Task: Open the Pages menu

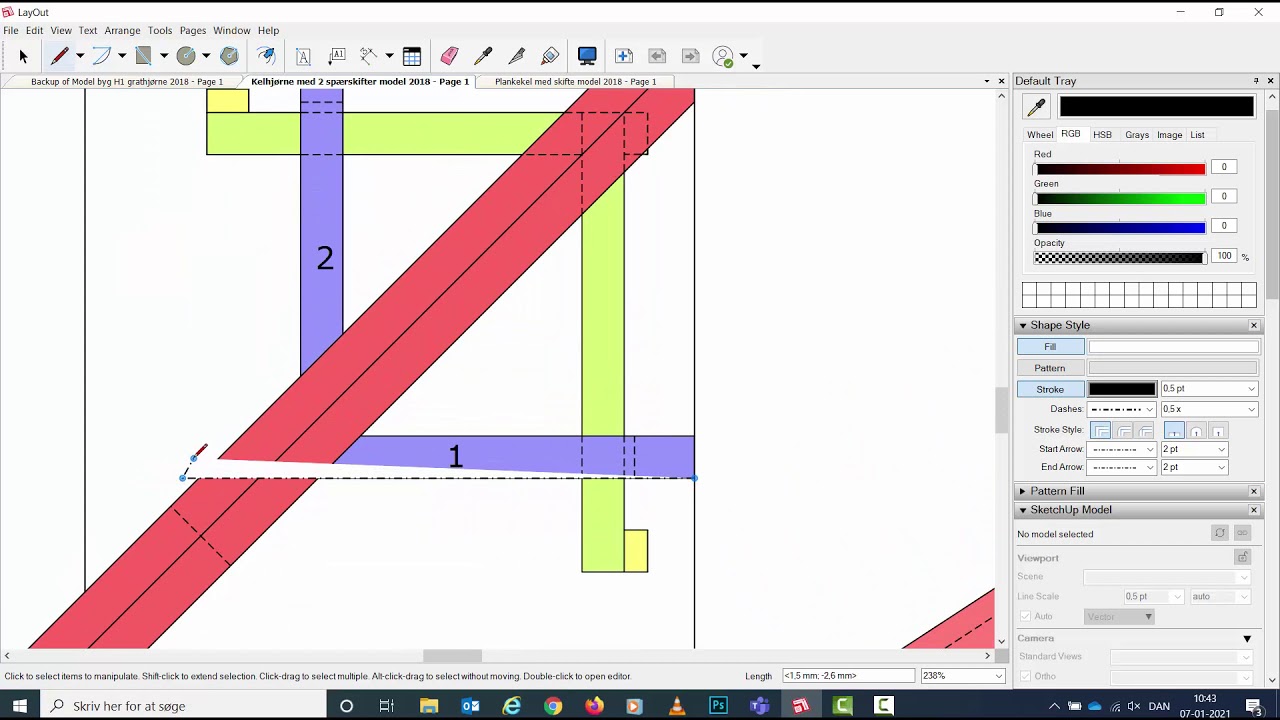Action: pyautogui.click(x=193, y=30)
